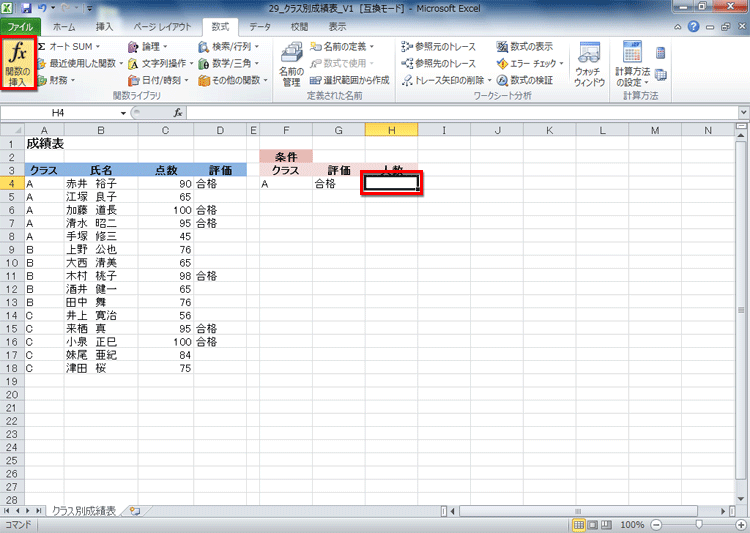This screenshot has width=750, height=533.
Task: Open Calculation Options (計算方法の設定)
Action: click(632, 65)
